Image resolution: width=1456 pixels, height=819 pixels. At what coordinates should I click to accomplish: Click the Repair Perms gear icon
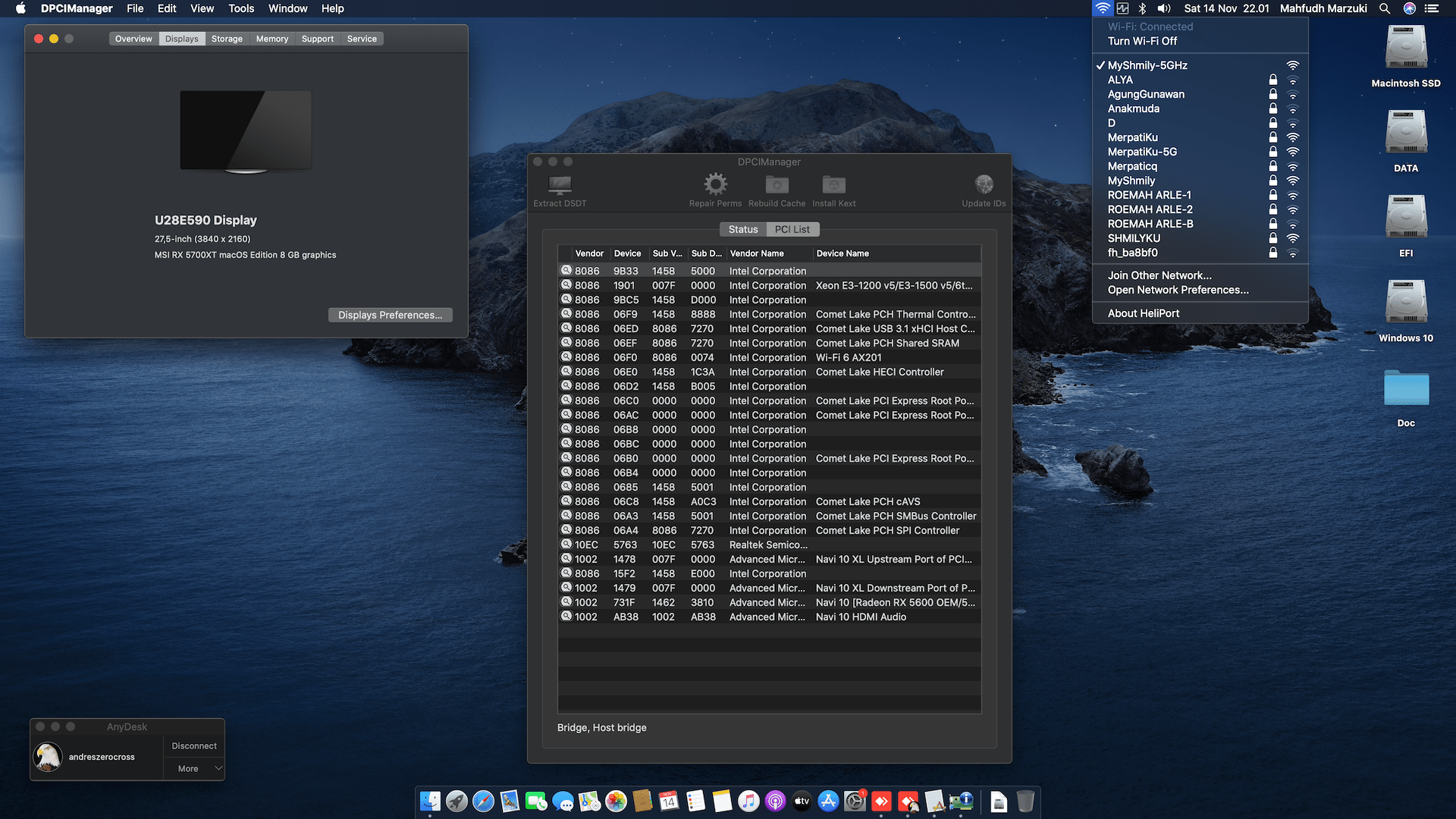tap(715, 184)
